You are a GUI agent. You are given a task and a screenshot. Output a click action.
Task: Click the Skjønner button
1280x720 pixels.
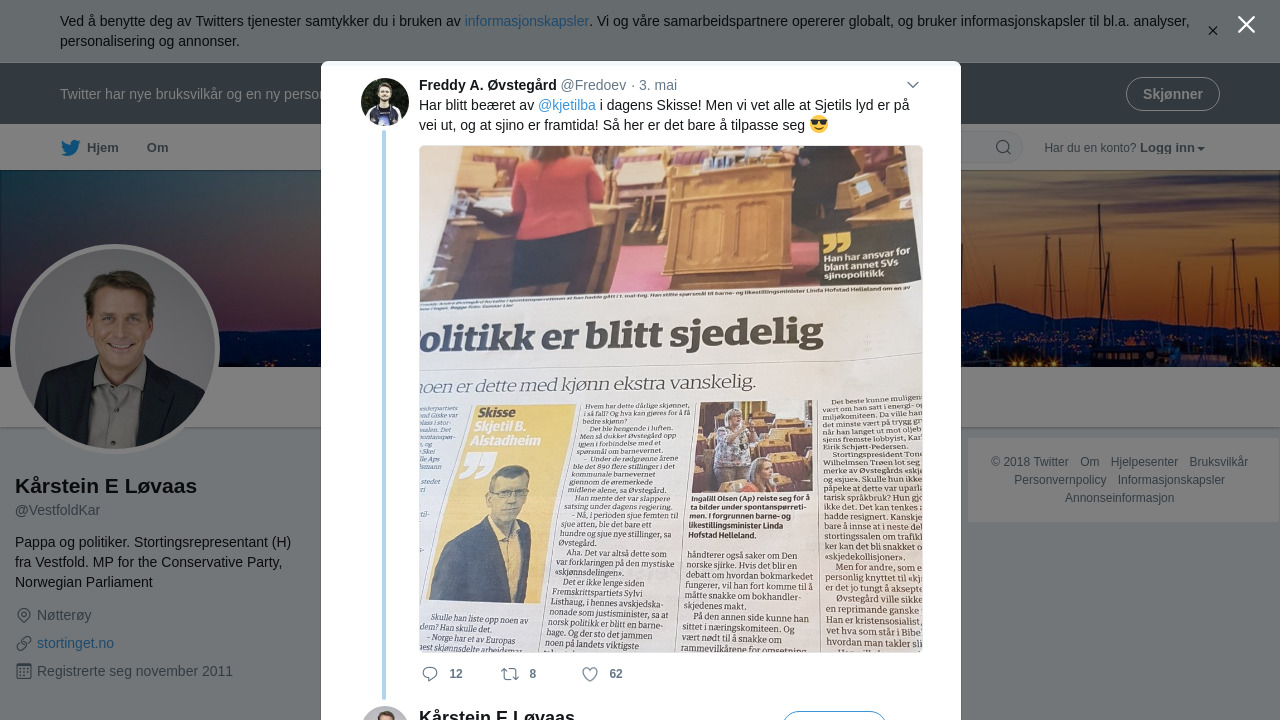tap(1173, 94)
